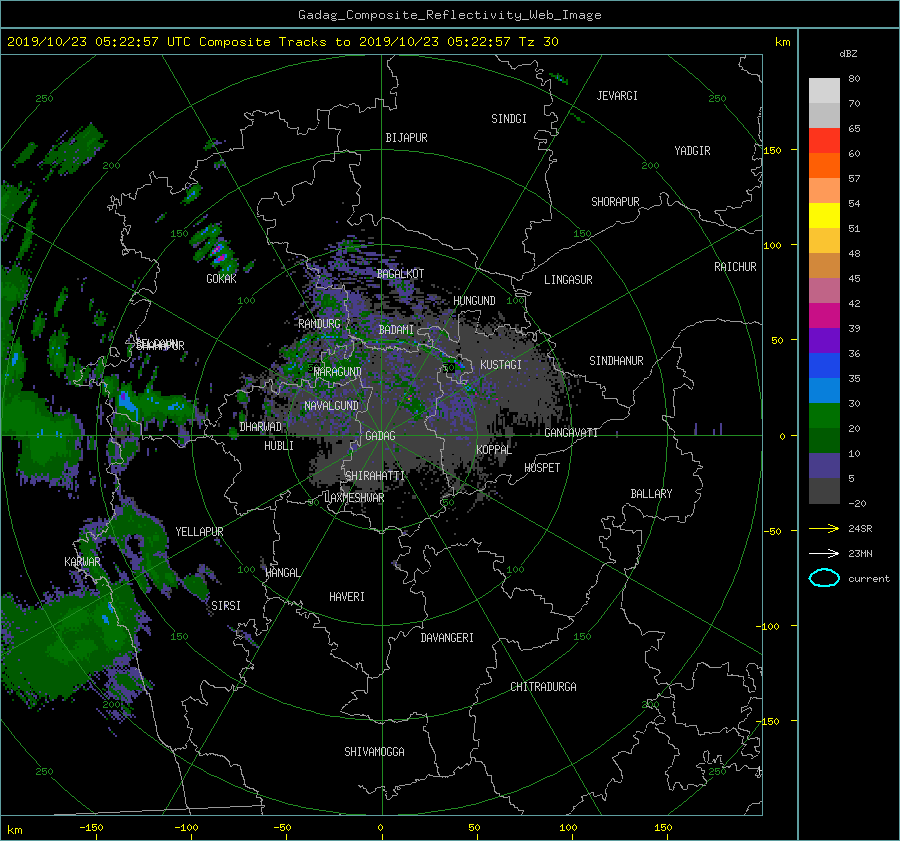This screenshot has height=841, width=900.
Task: Select the blue 36 dBZ color swatch
Action: click(824, 365)
